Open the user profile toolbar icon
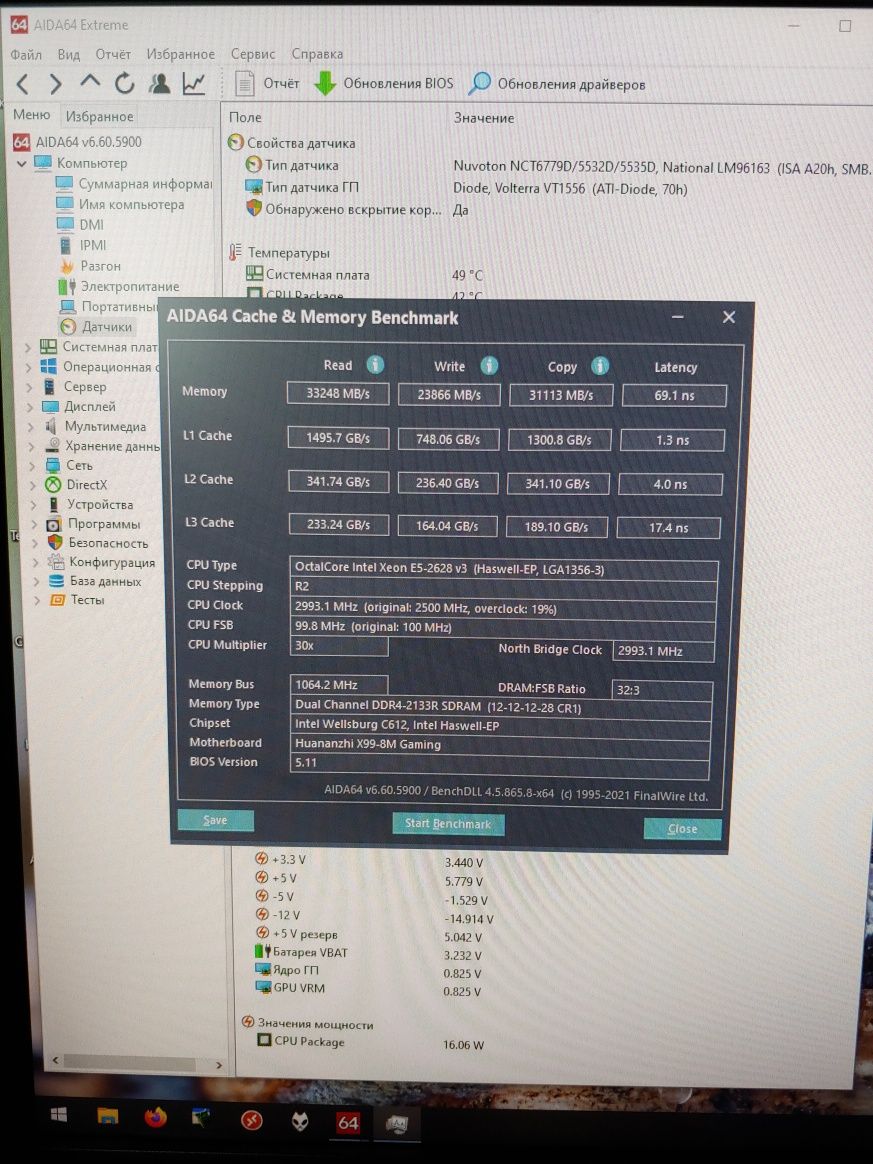The image size is (873, 1164). 159,83
